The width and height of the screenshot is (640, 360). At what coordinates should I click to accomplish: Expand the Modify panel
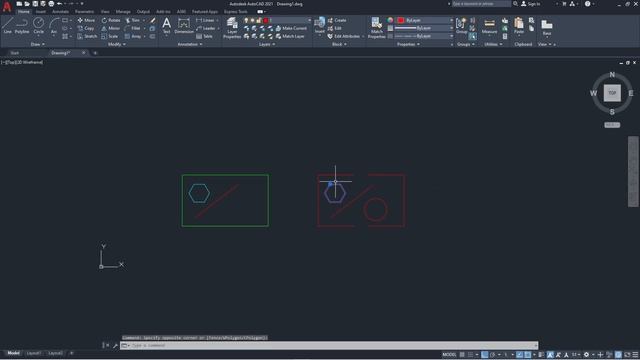click(116, 44)
